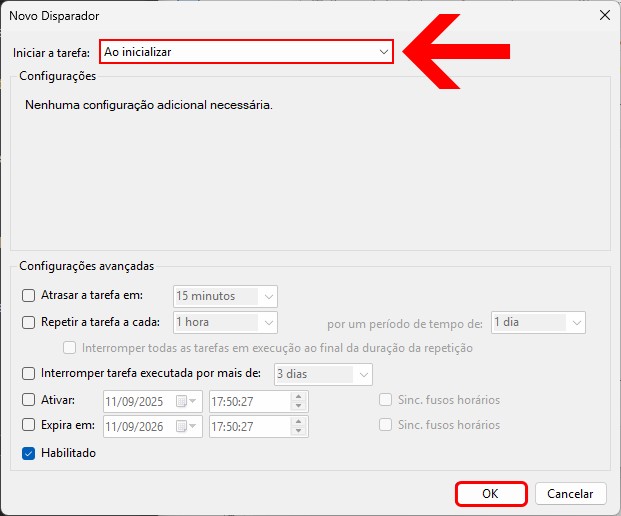Click the 'por um período de tempo de:' label
The image size is (621, 516).
pyautogui.click(x=405, y=324)
